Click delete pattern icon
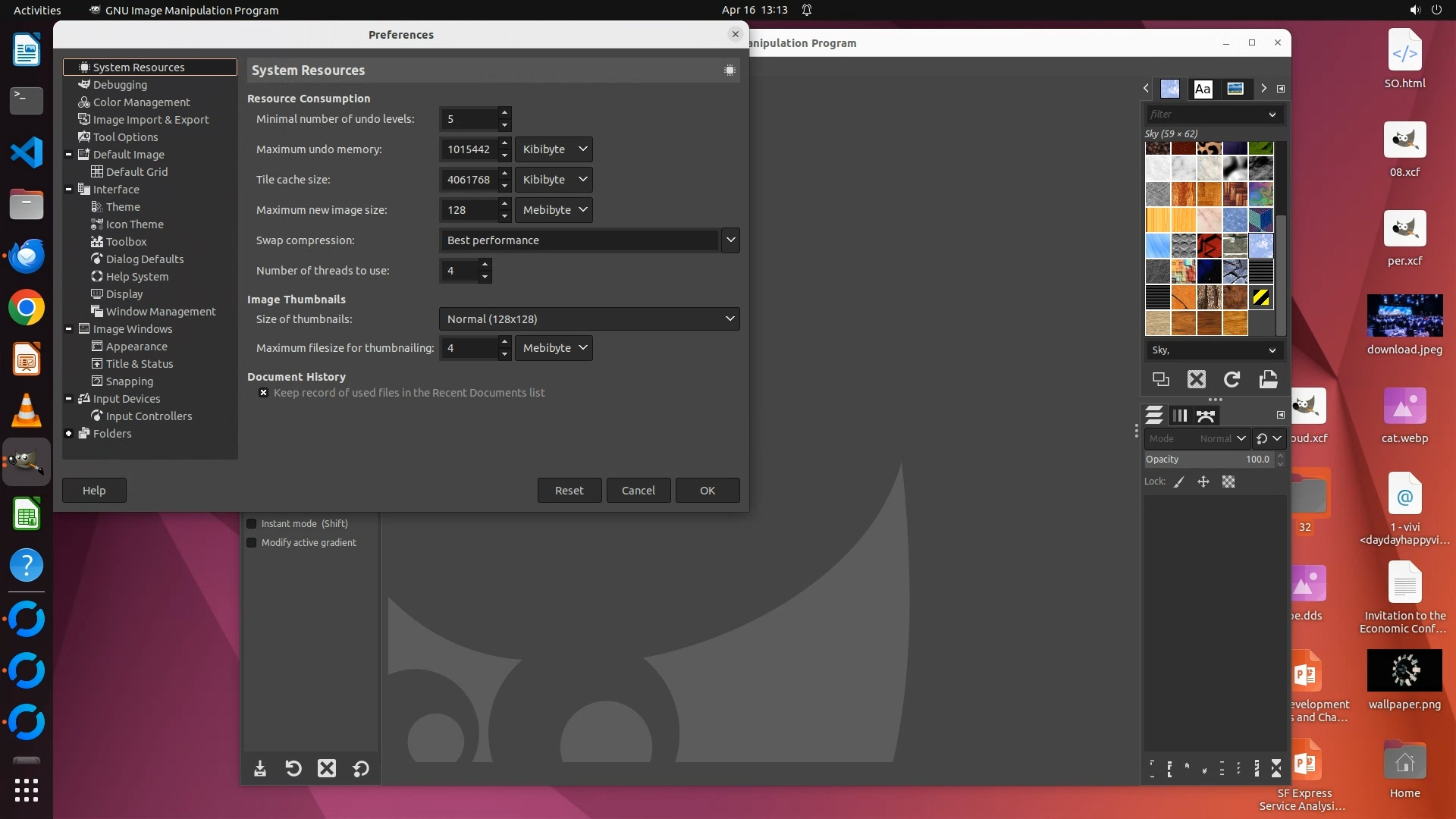 (x=1197, y=379)
